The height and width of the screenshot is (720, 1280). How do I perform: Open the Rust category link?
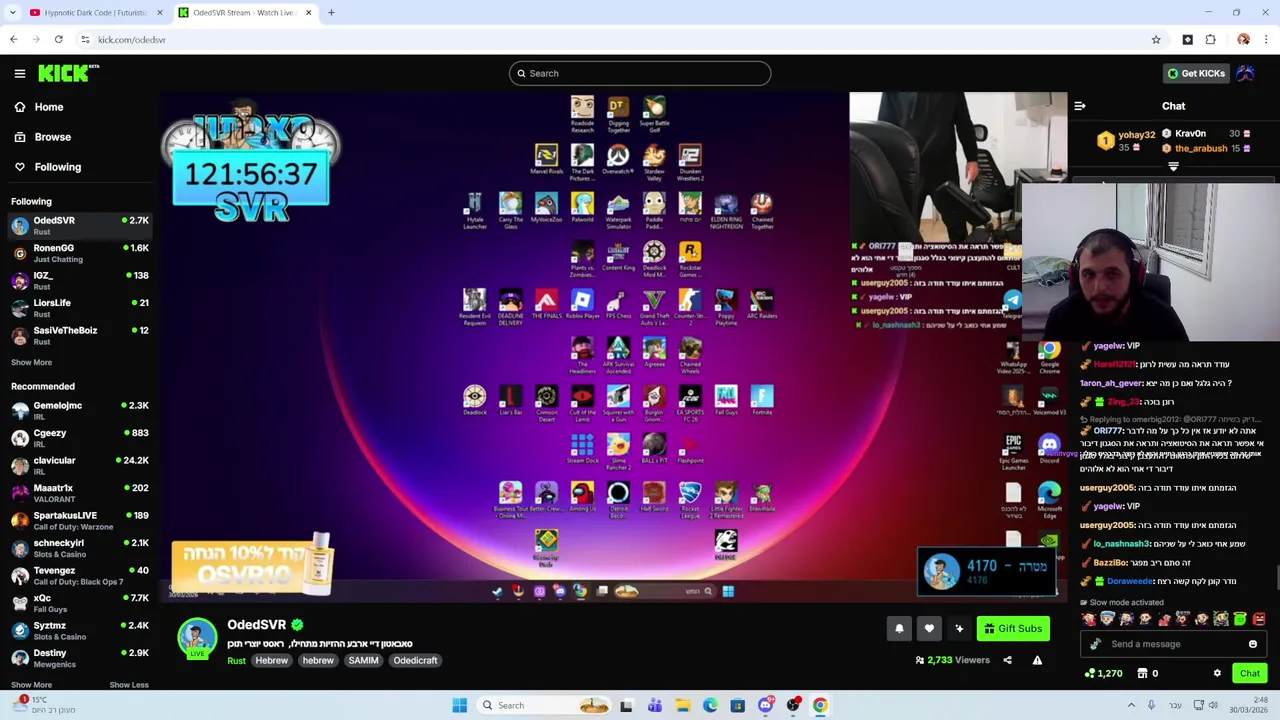click(236, 661)
